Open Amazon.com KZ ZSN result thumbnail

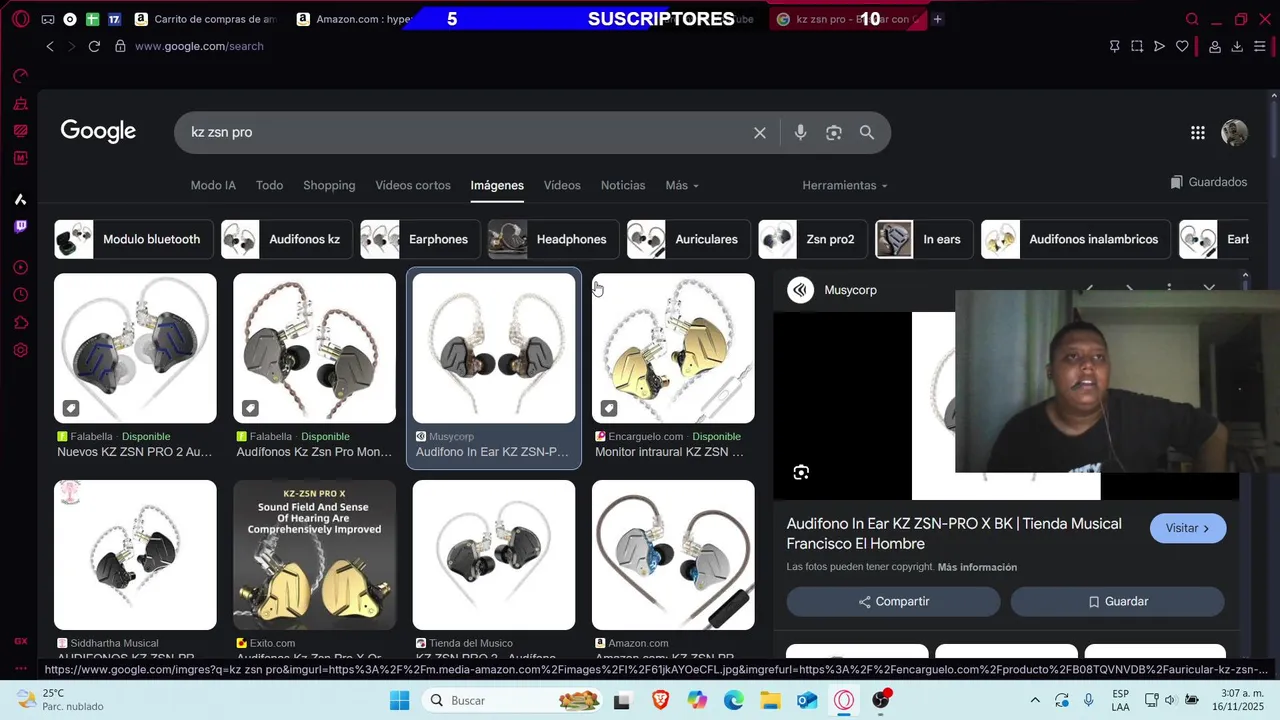click(x=673, y=555)
